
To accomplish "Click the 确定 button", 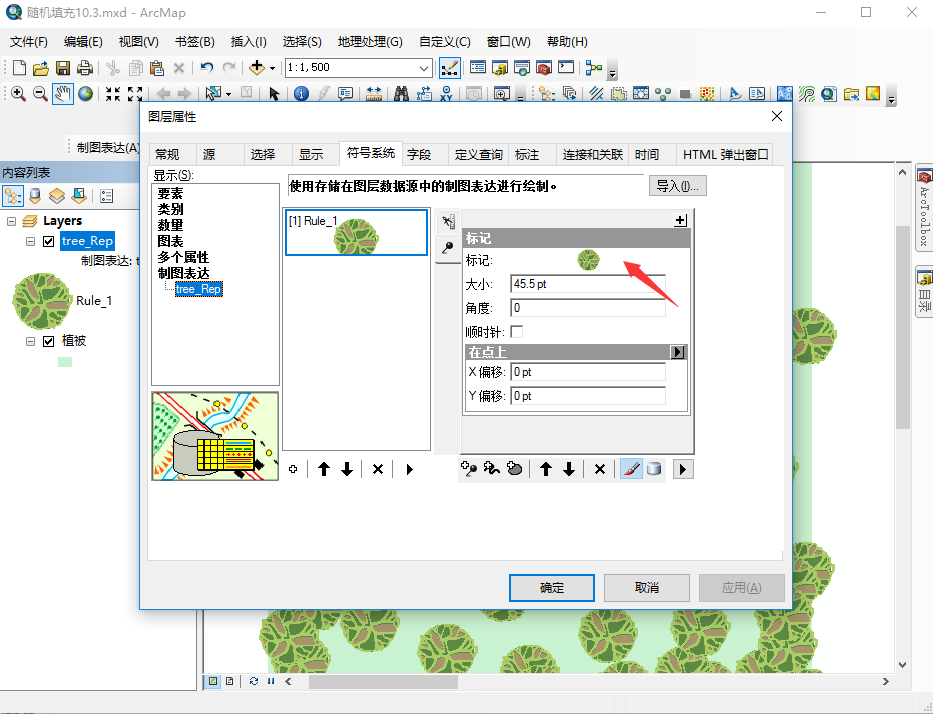I will (x=552, y=588).
